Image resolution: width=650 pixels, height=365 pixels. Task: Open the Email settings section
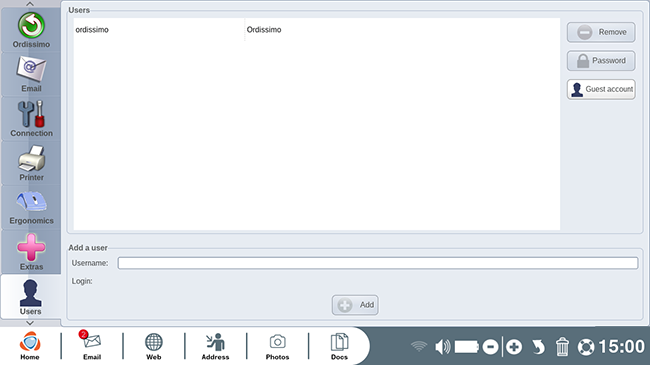[31, 75]
